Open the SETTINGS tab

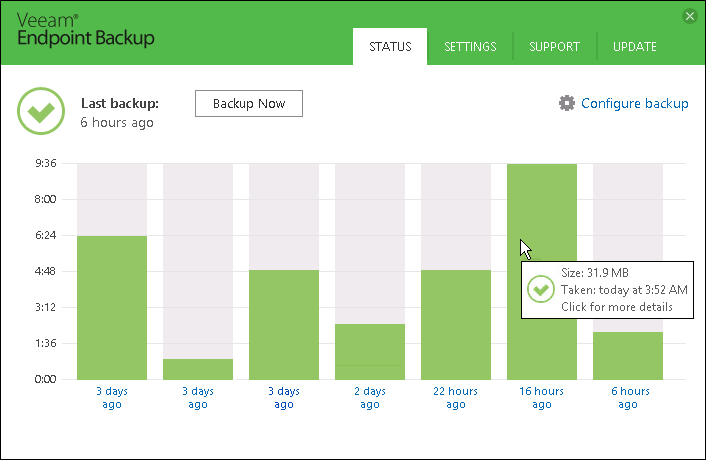[470, 47]
